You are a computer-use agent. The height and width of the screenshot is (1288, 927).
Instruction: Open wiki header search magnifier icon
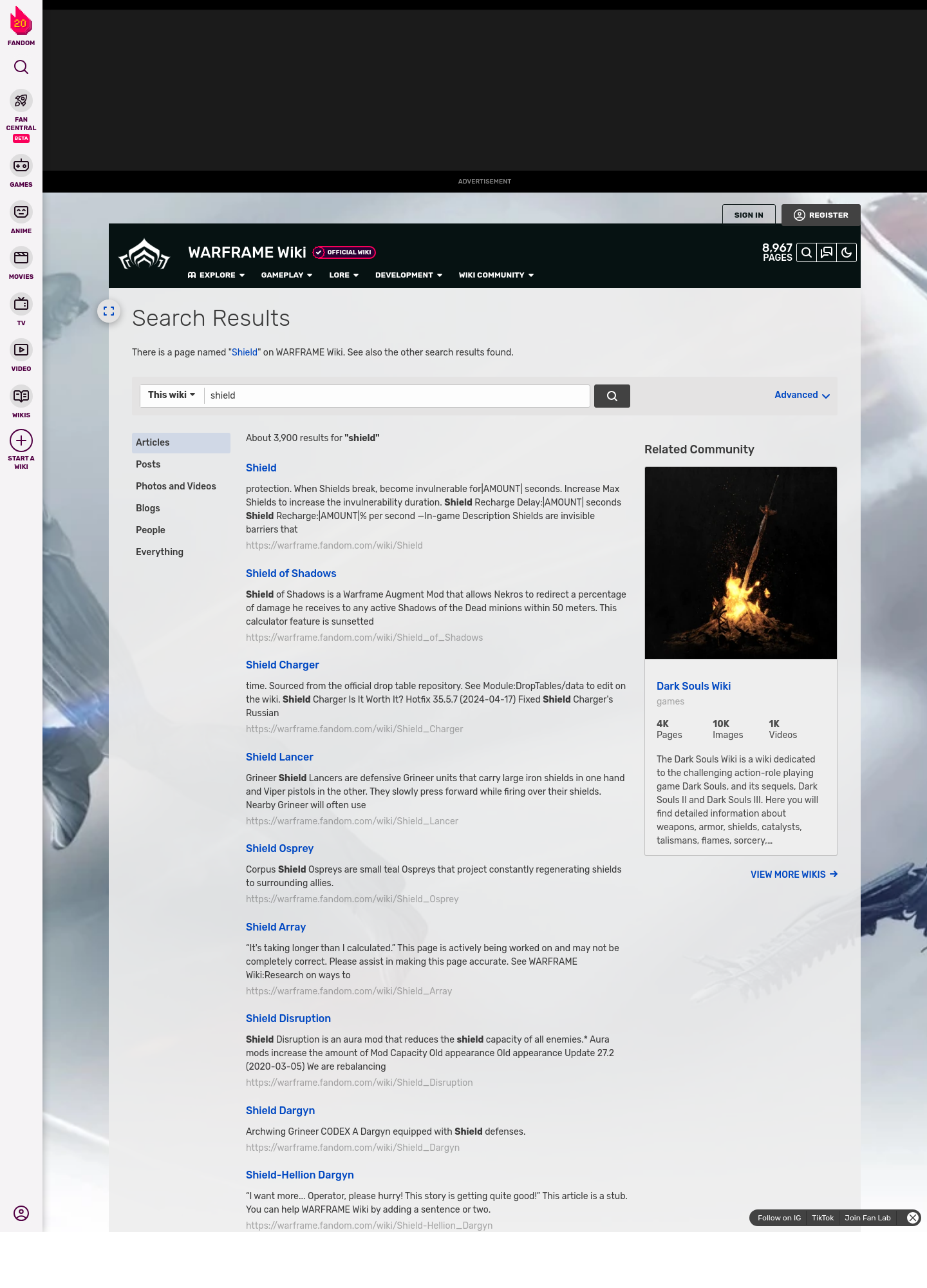click(x=807, y=252)
